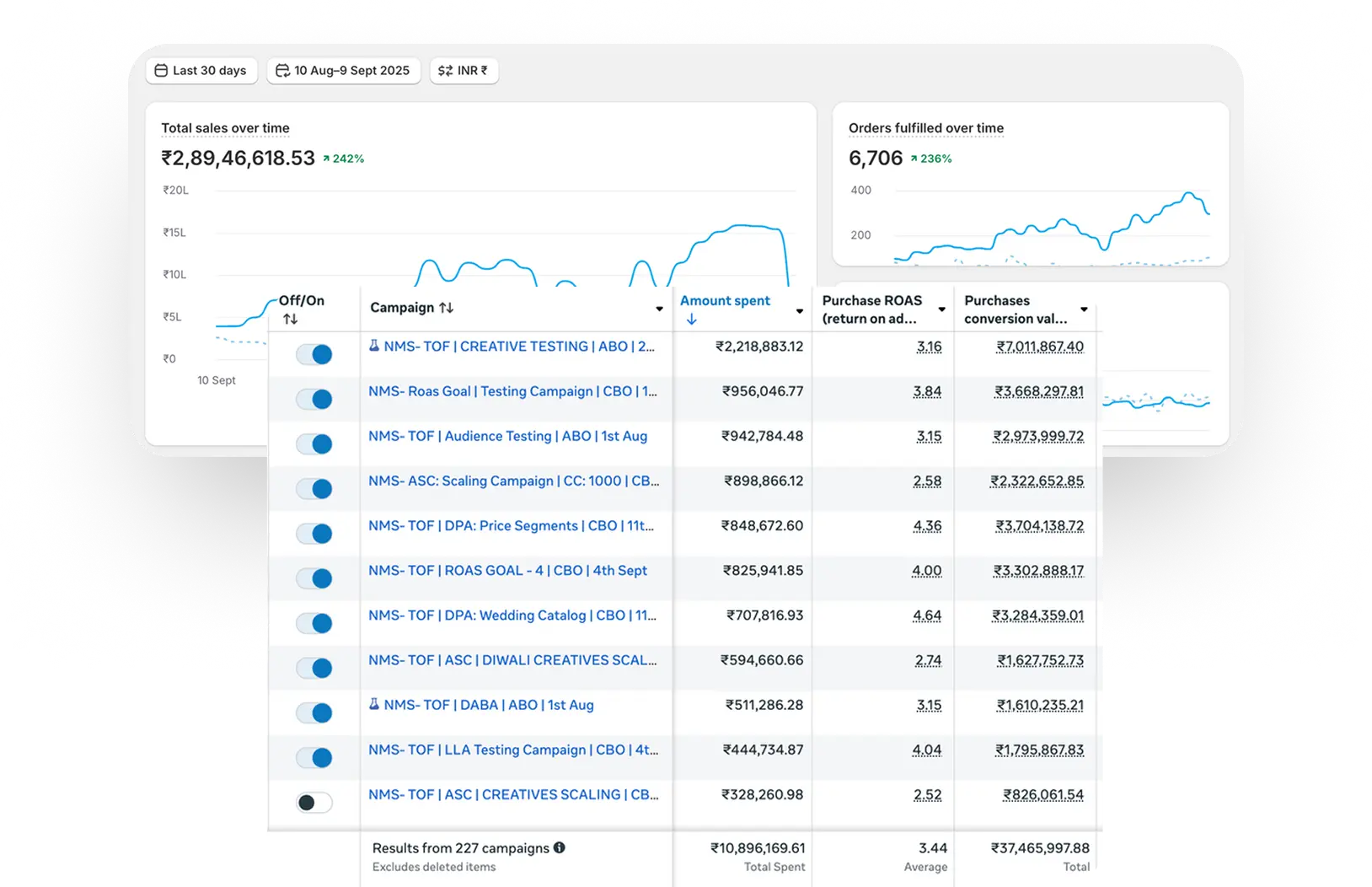Image resolution: width=1372 pixels, height=887 pixels.
Task: Click info icon beside Results from 227 campaigns
Action: tap(560, 847)
